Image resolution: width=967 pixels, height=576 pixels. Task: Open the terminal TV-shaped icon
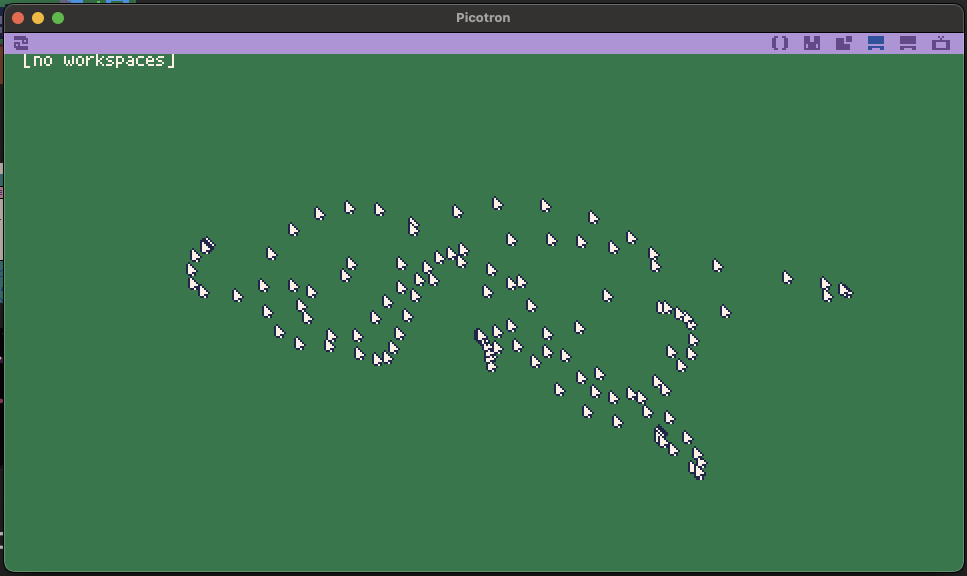pos(940,43)
